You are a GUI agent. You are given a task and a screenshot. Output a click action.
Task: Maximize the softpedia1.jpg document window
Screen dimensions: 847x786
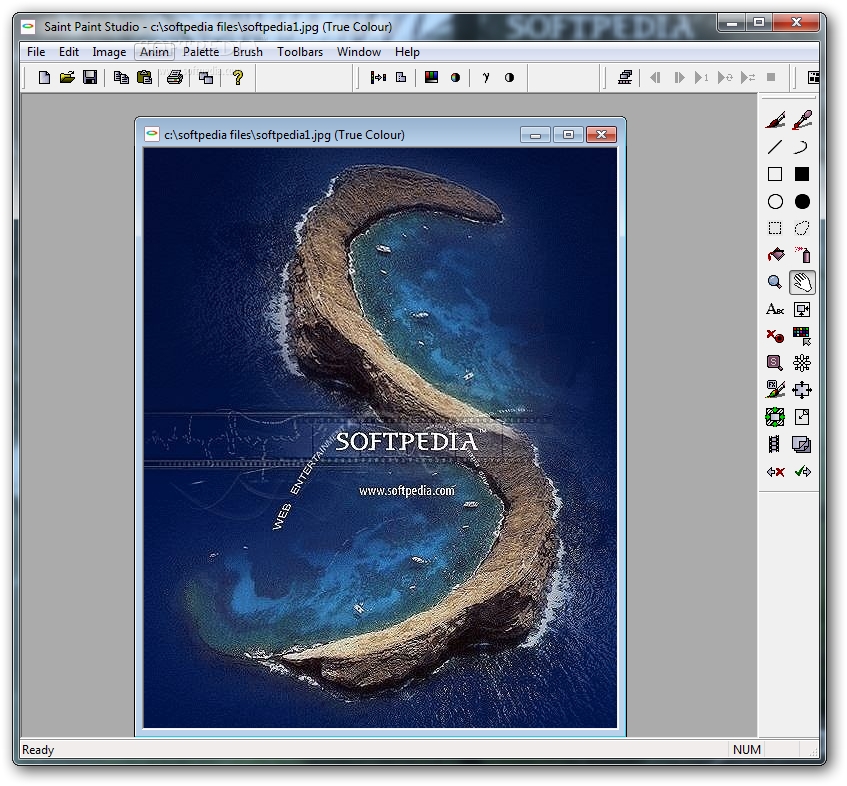pos(568,135)
